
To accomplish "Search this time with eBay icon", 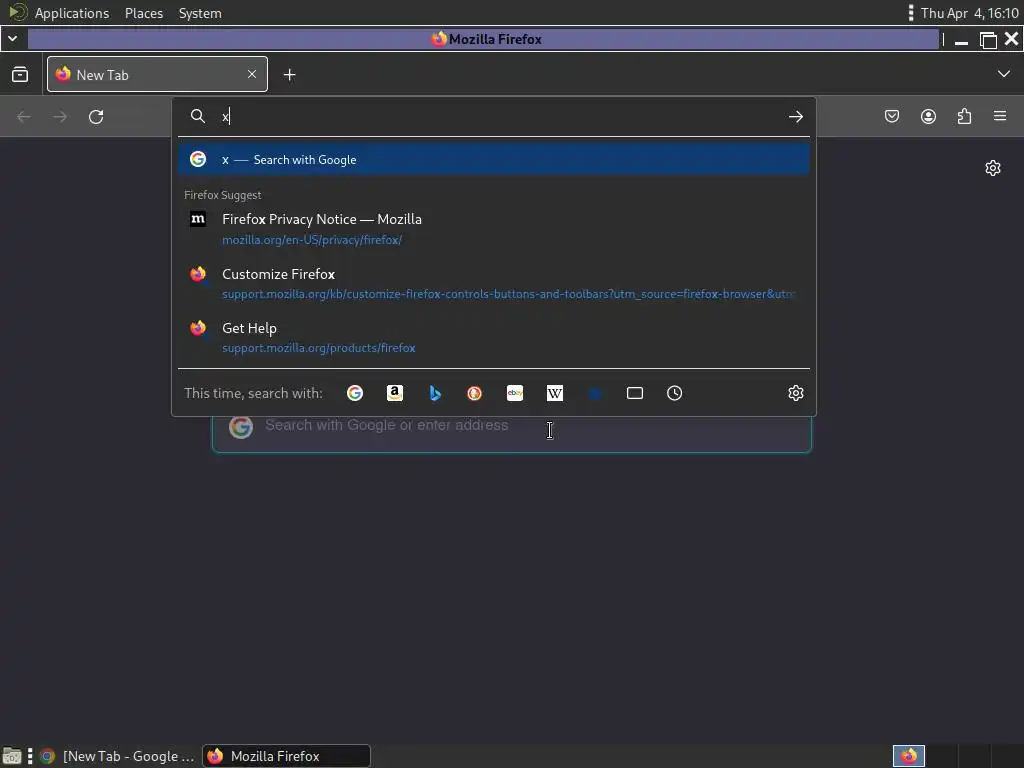I will pos(515,393).
